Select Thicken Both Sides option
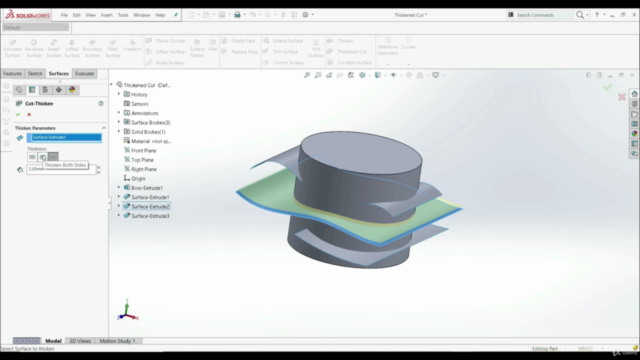Viewport: 640px width, 360px height. pos(42,157)
